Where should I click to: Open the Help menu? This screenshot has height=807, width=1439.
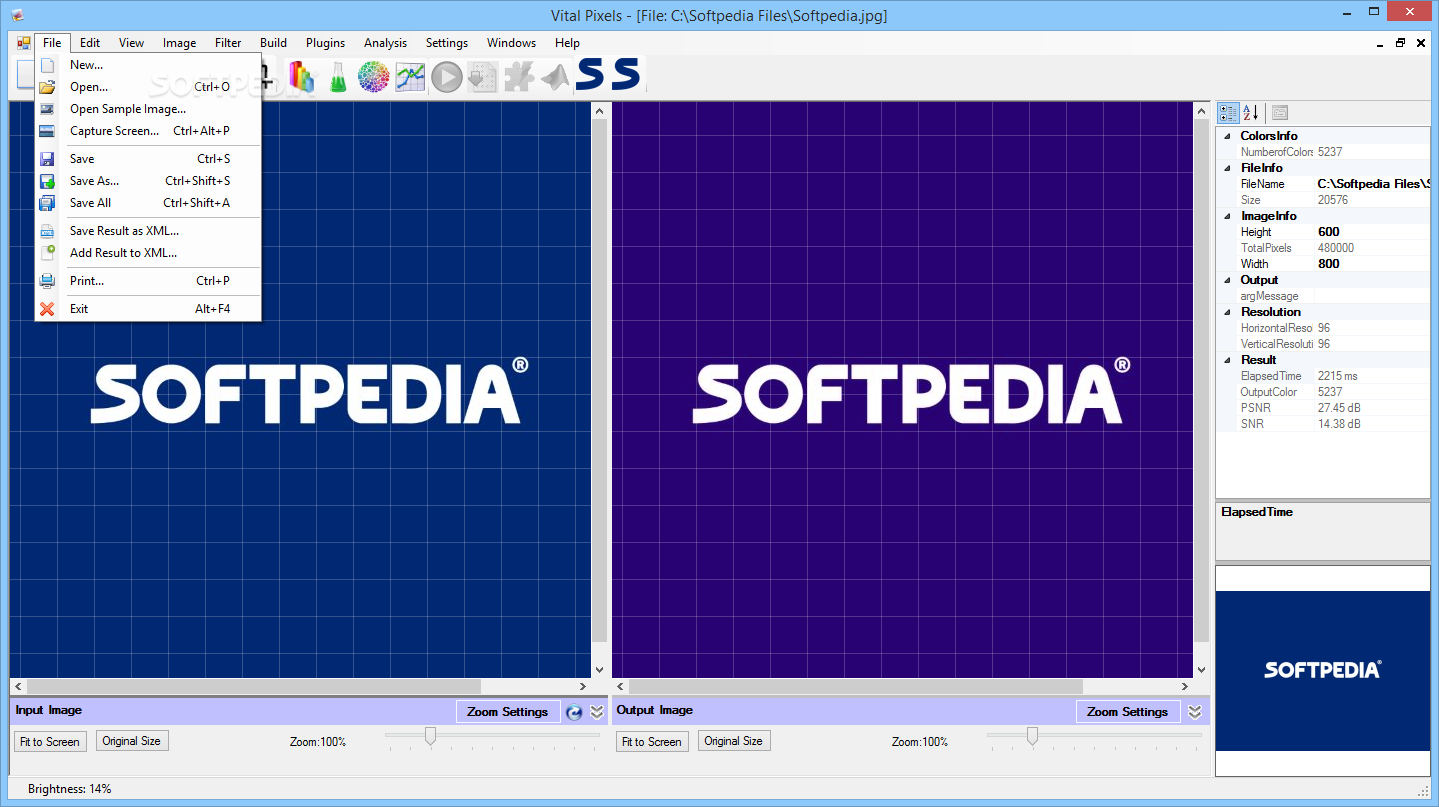(567, 43)
